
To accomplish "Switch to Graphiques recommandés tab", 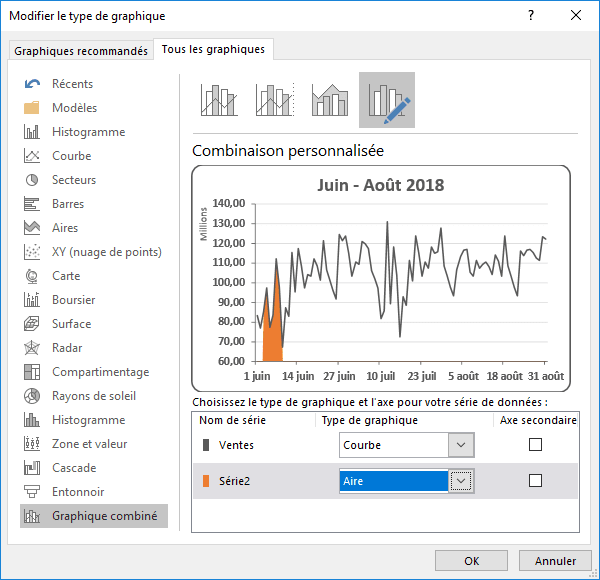I will pos(81,51).
